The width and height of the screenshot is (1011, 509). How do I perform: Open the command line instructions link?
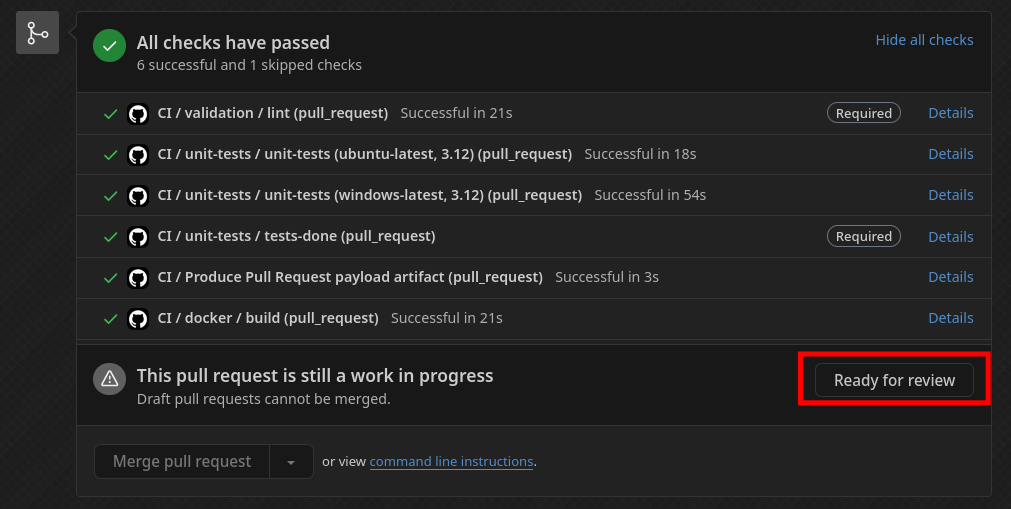click(451, 462)
